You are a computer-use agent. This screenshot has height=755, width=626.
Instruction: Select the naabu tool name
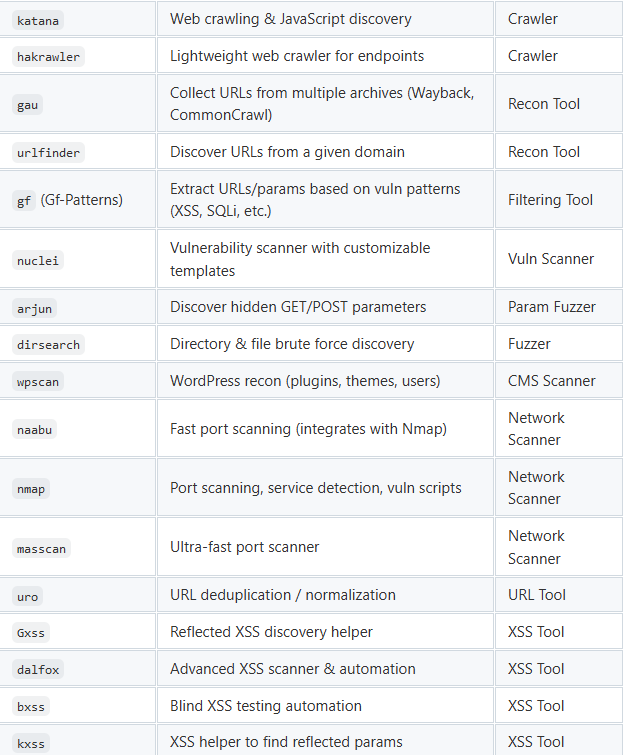click(34, 430)
